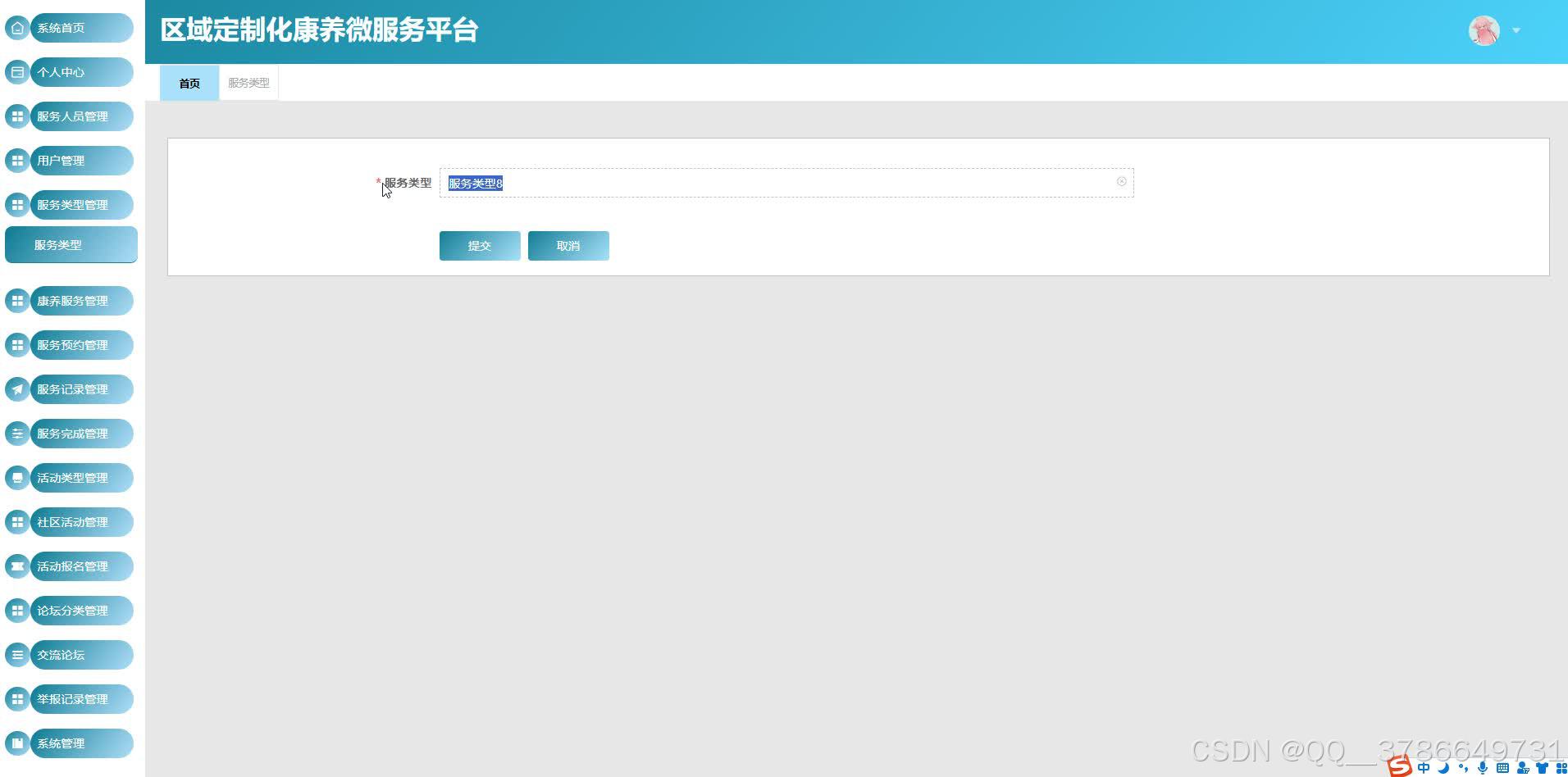
Task: Click the list icon beside 交流论坛
Action: (17, 655)
